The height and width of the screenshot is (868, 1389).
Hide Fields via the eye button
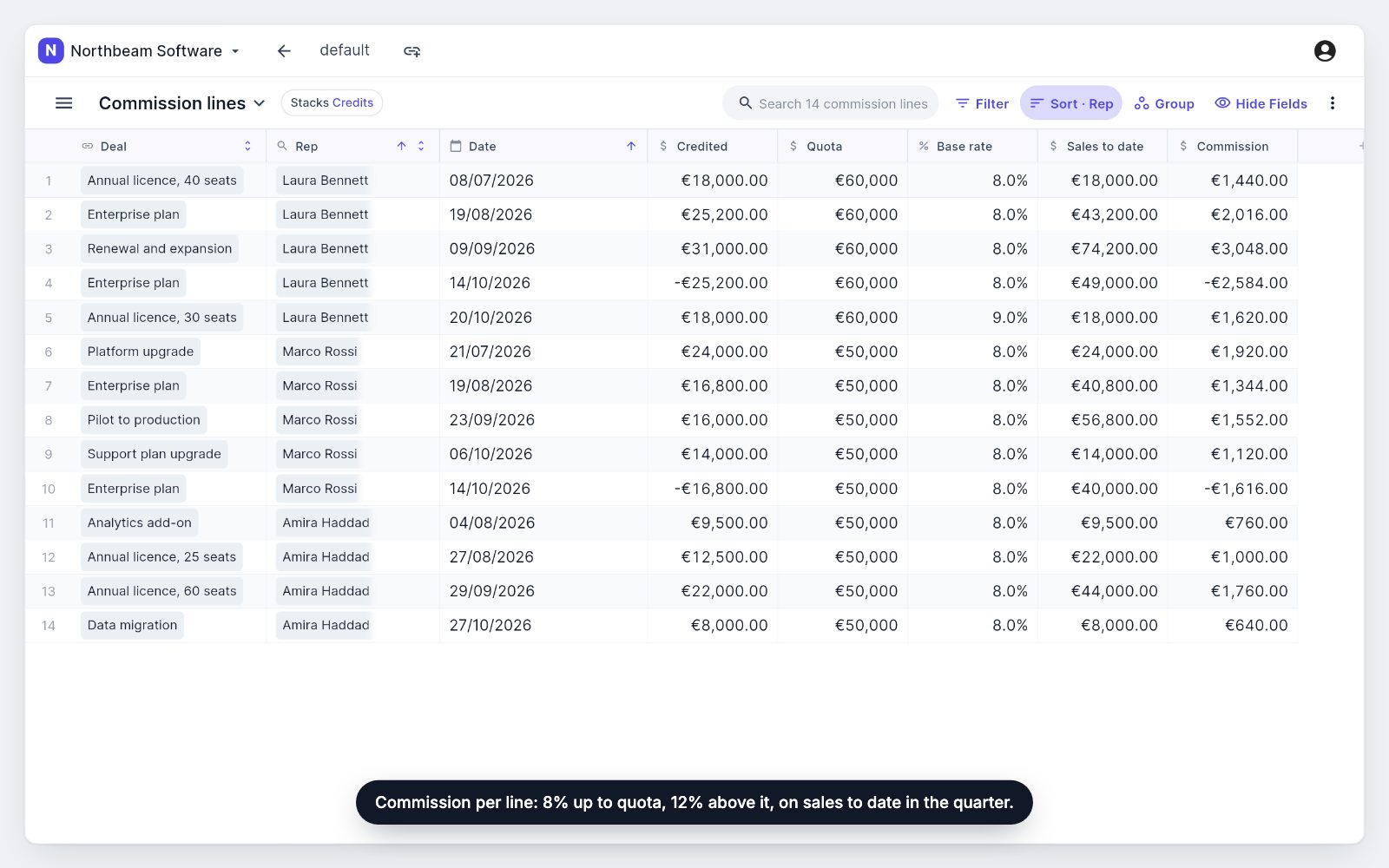click(x=1261, y=103)
